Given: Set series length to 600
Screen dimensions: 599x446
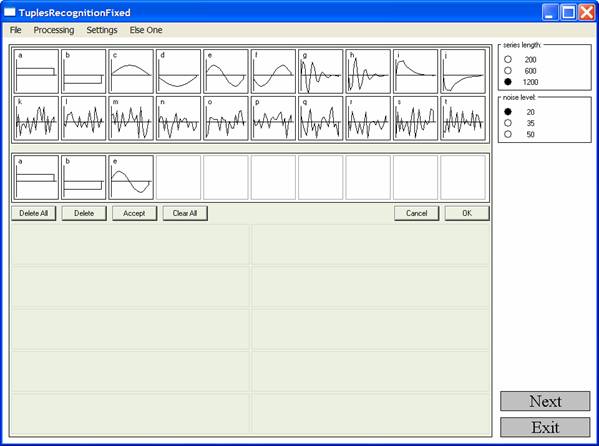Looking at the screenshot, I should 508,71.
